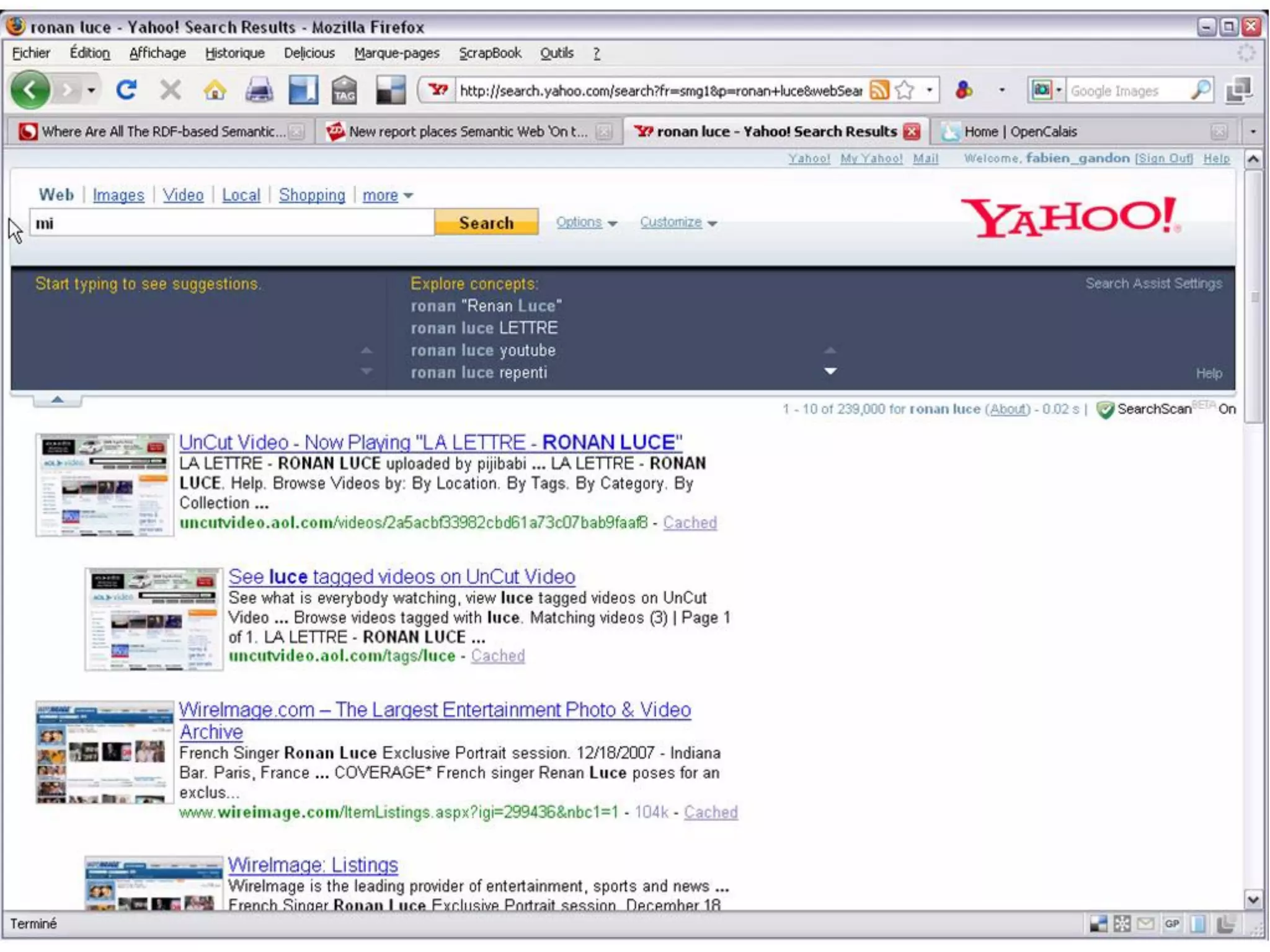Click the RSS feed icon in the address bar
The width and height of the screenshot is (1270, 952).
pyautogui.click(x=879, y=90)
